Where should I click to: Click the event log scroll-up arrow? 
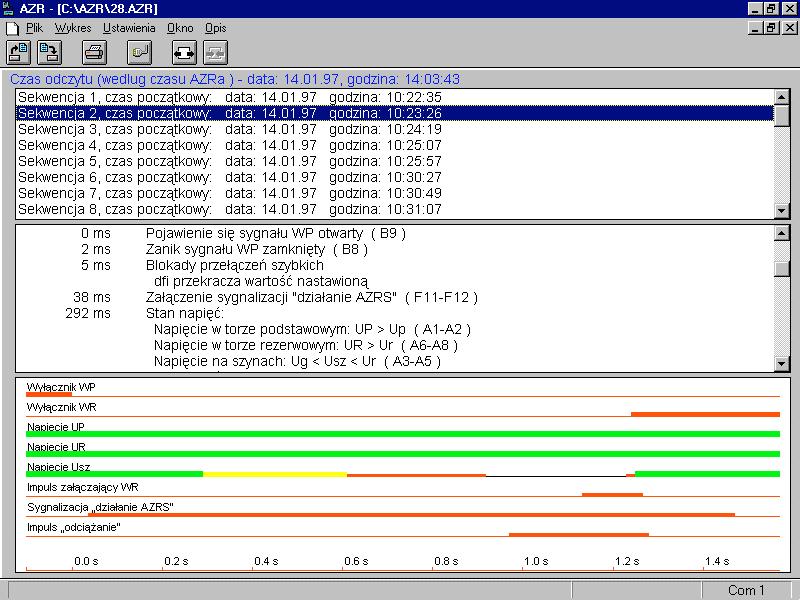coord(782,233)
